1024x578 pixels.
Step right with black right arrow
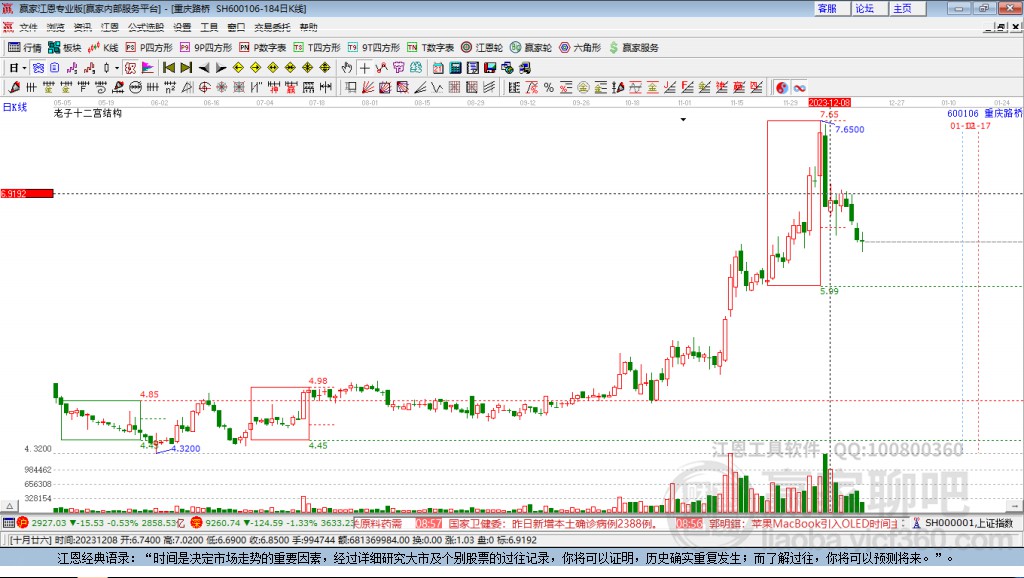point(221,68)
